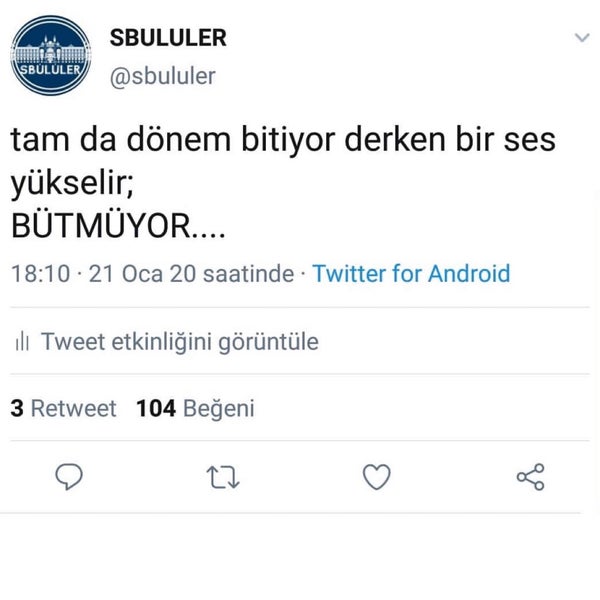Open the SBULULER profile avatar

51,55
